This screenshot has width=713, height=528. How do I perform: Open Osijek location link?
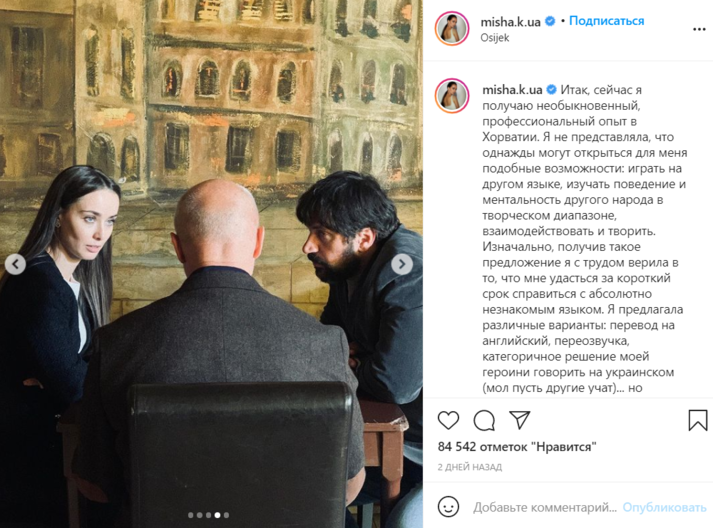click(x=495, y=38)
